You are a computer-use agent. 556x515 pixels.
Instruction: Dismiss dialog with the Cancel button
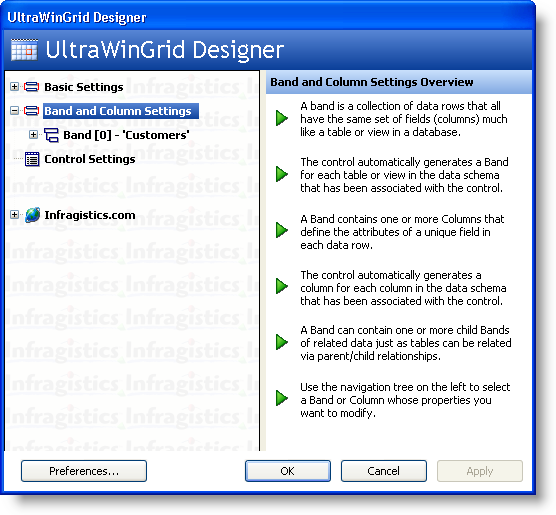click(384, 471)
